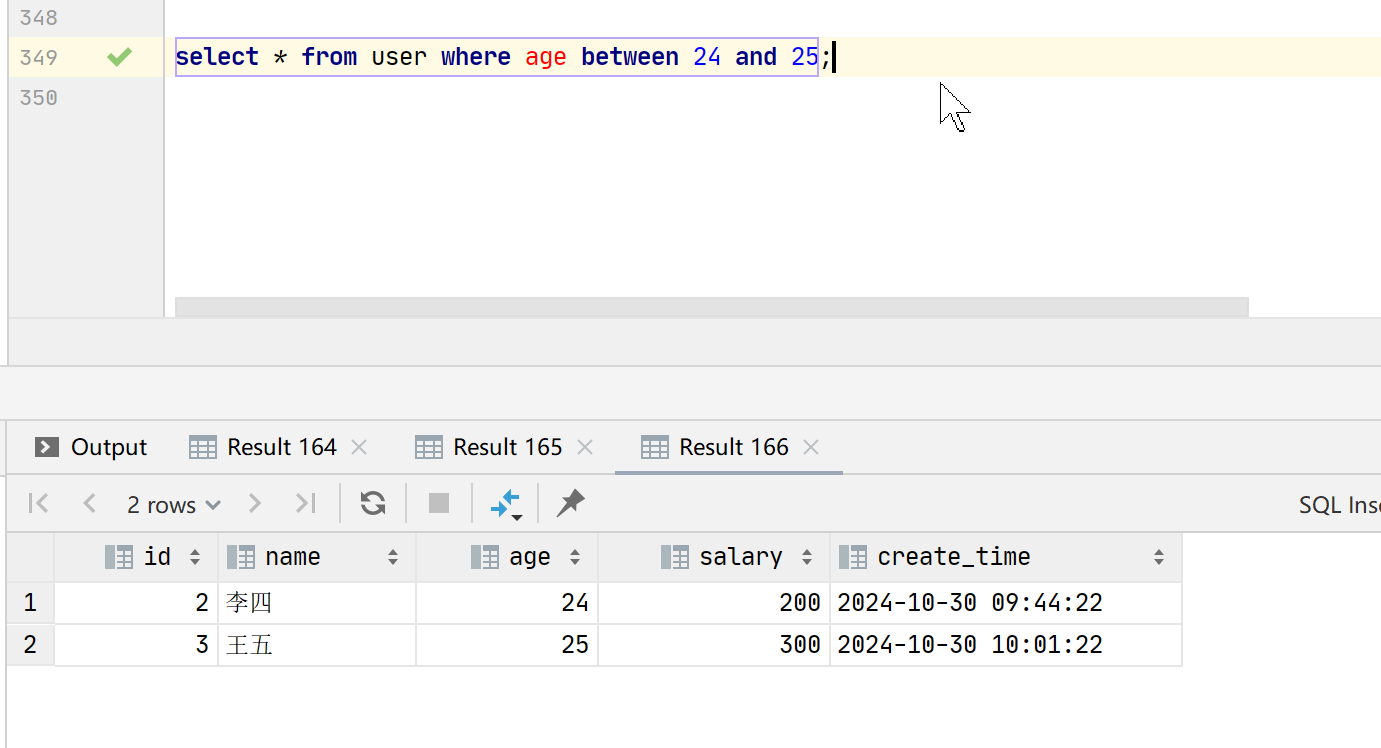Viewport: 1381px width, 748px height.
Task: Reload the query results with refresh icon
Action: click(x=373, y=503)
